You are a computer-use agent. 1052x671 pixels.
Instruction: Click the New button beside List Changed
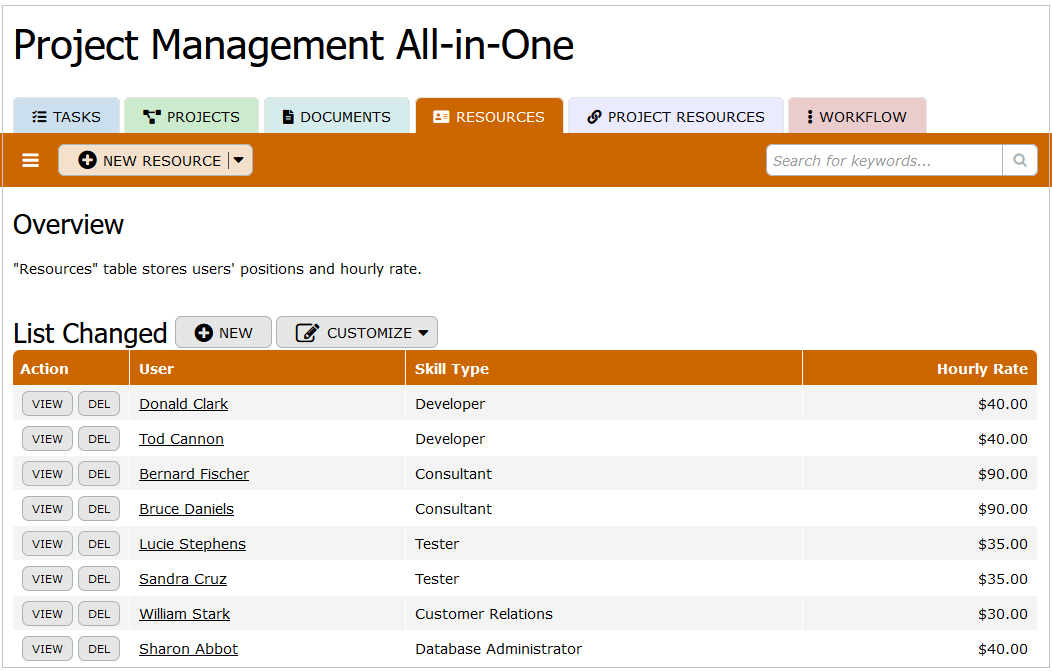pos(223,333)
